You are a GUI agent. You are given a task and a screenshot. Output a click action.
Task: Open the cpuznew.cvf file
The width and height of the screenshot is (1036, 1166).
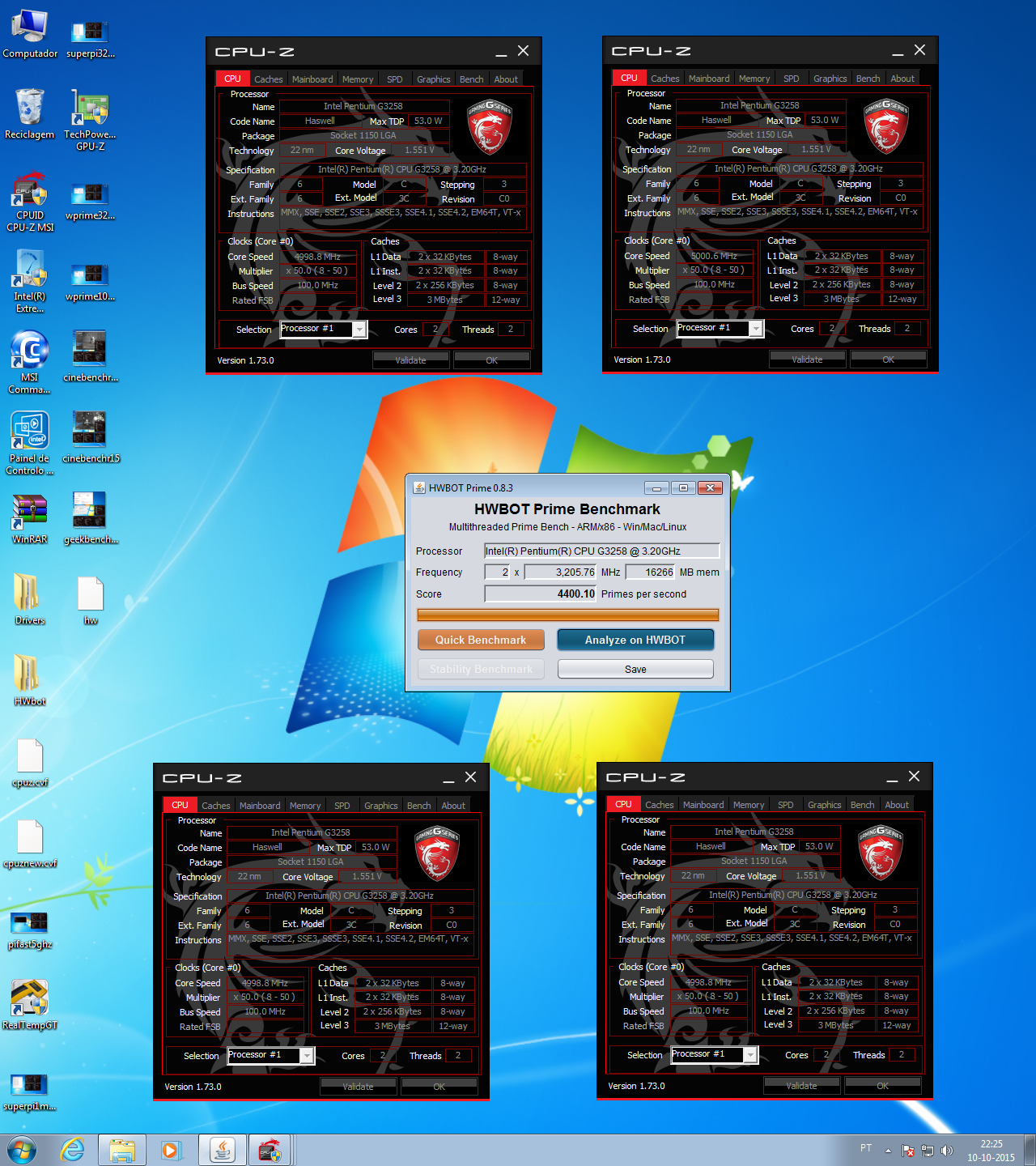pyautogui.click(x=30, y=843)
